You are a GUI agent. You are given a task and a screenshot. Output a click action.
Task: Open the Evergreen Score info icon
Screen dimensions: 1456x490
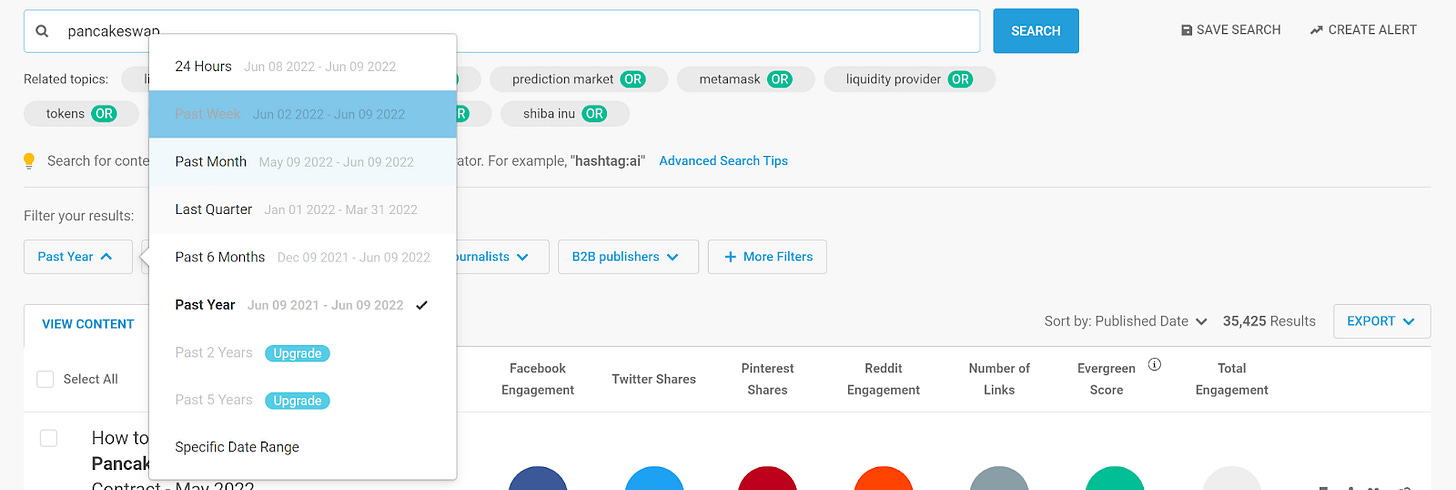(x=1154, y=365)
